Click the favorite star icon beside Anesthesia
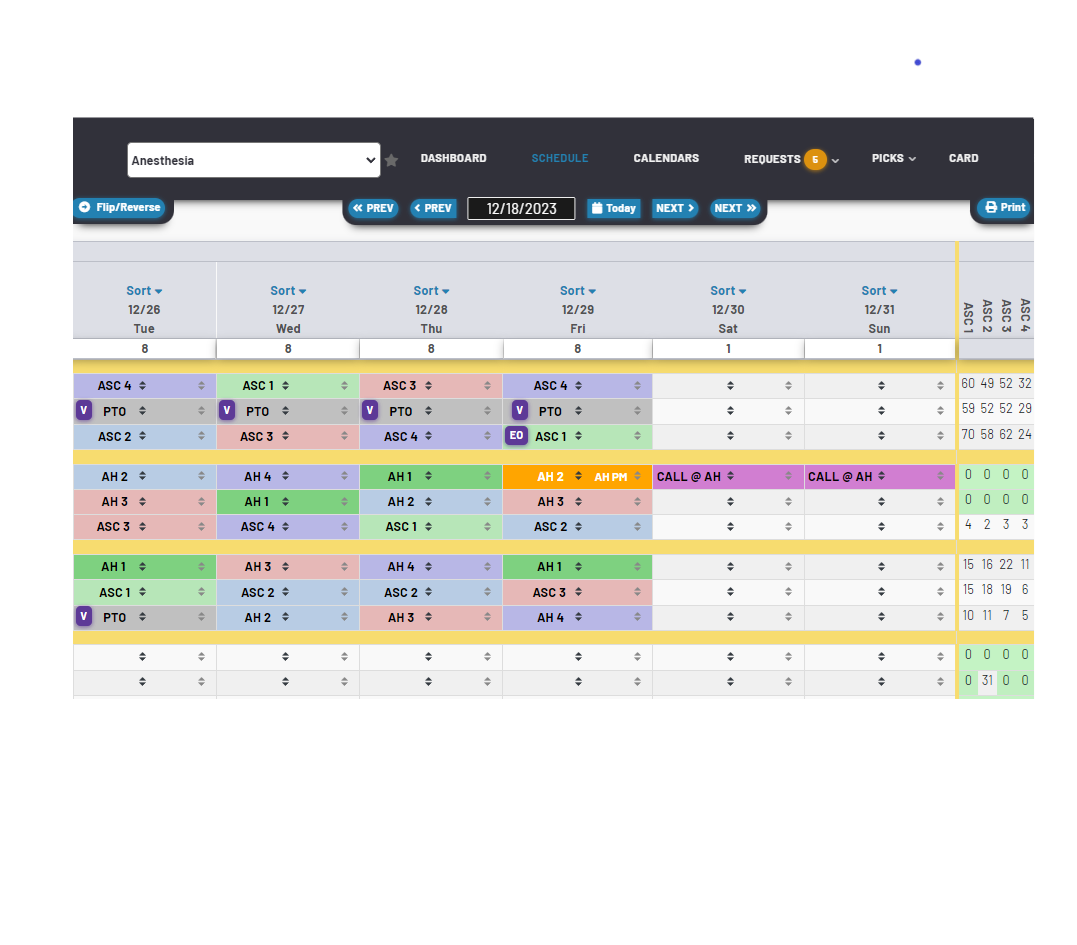The width and height of the screenshot is (1077, 945). click(392, 160)
